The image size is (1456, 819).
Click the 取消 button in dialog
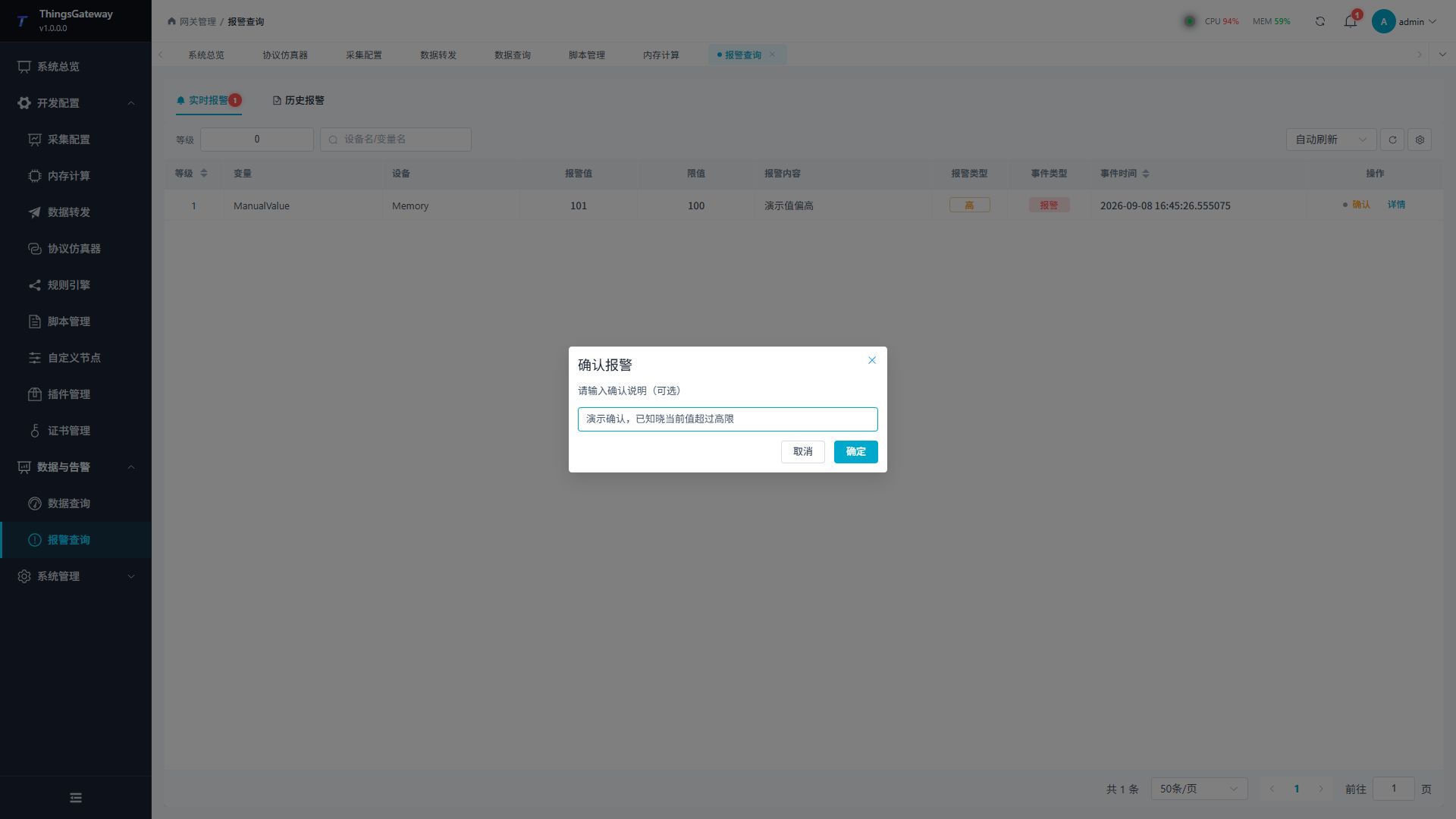coord(802,452)
